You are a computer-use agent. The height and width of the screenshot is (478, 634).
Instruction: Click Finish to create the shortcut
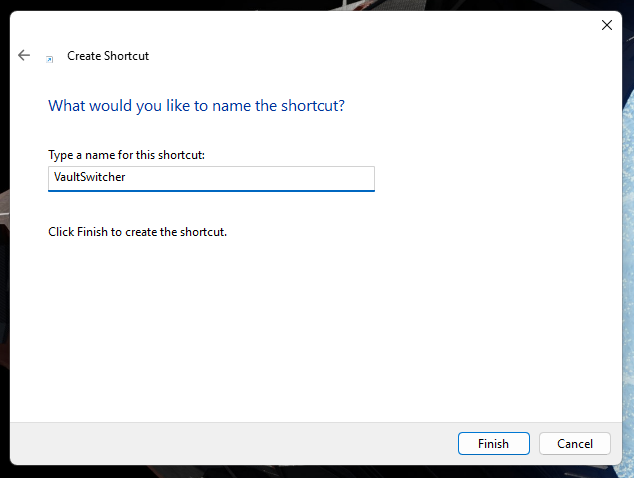click(494, 444)
